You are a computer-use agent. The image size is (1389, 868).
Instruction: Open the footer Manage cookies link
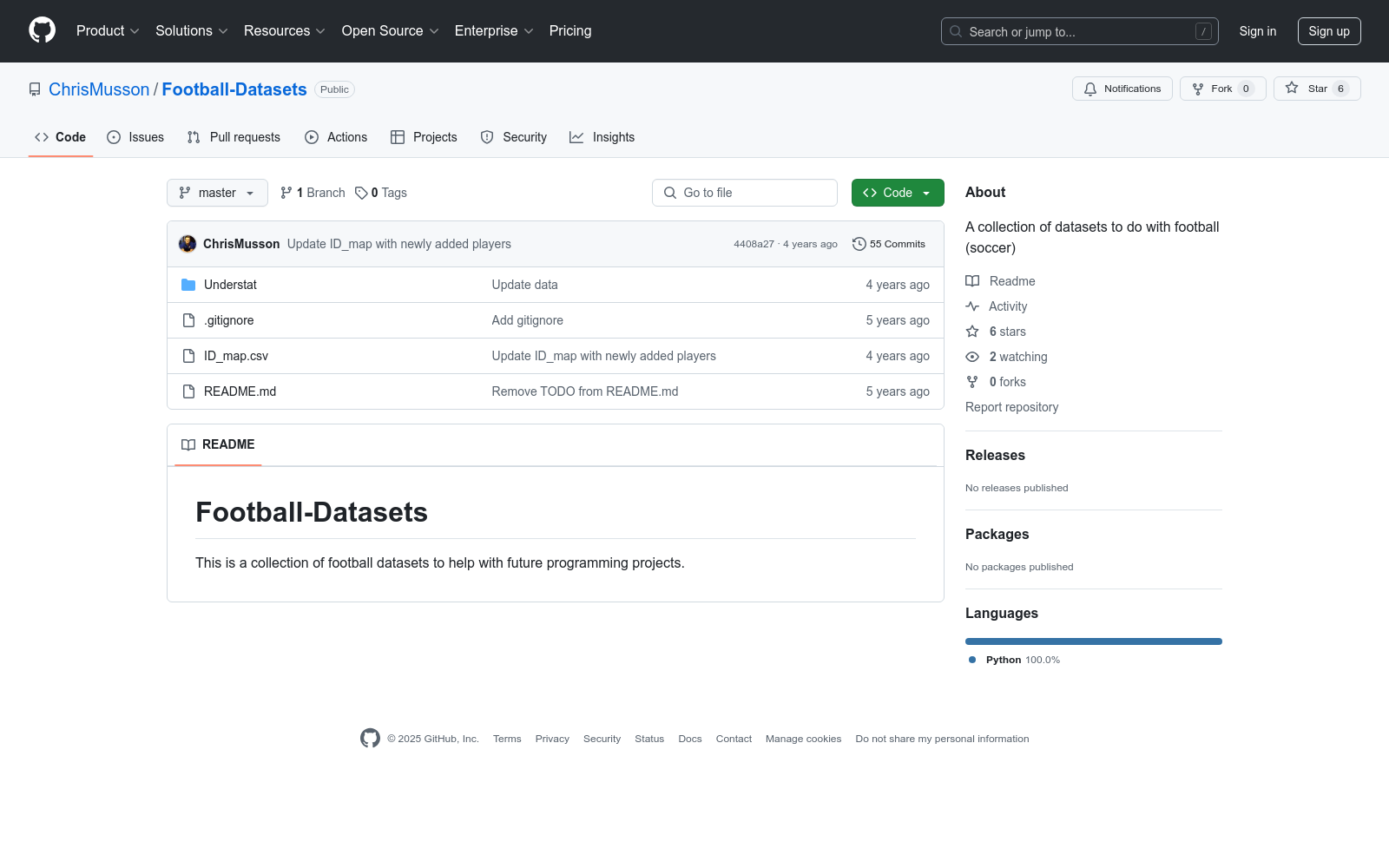click(804, 739)
